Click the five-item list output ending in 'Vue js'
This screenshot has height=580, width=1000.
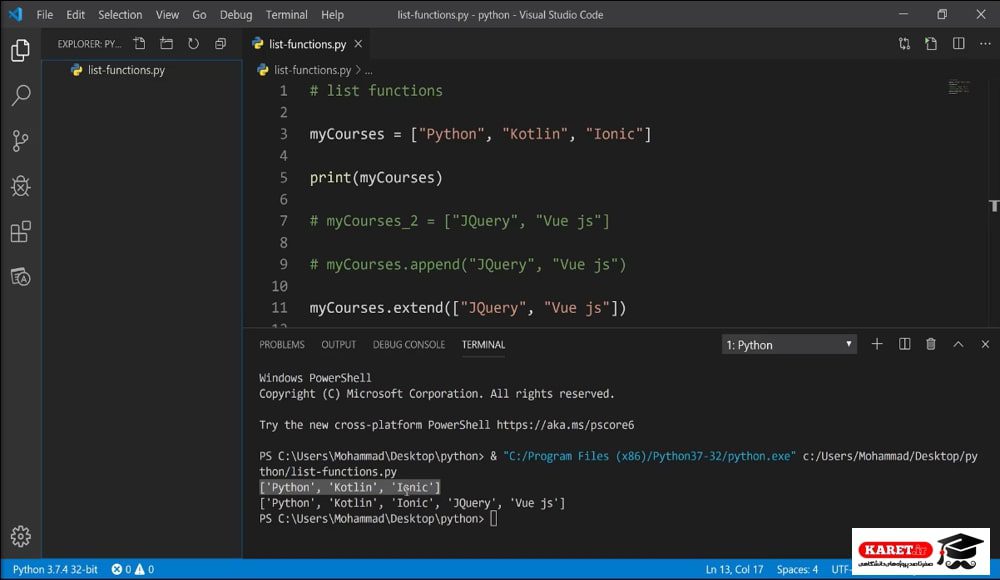point(412,503)
